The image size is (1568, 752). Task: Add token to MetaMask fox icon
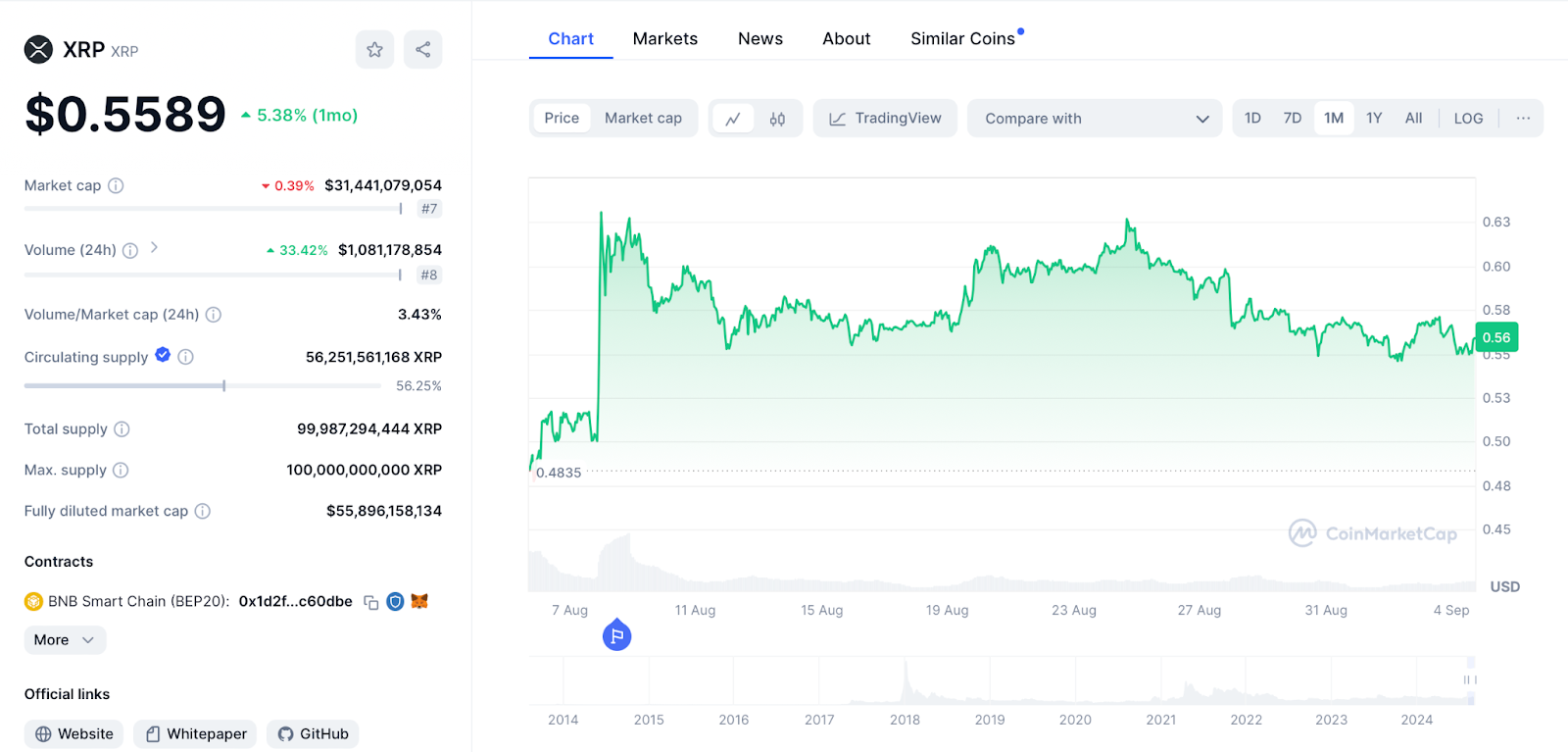tap(419, 601)
